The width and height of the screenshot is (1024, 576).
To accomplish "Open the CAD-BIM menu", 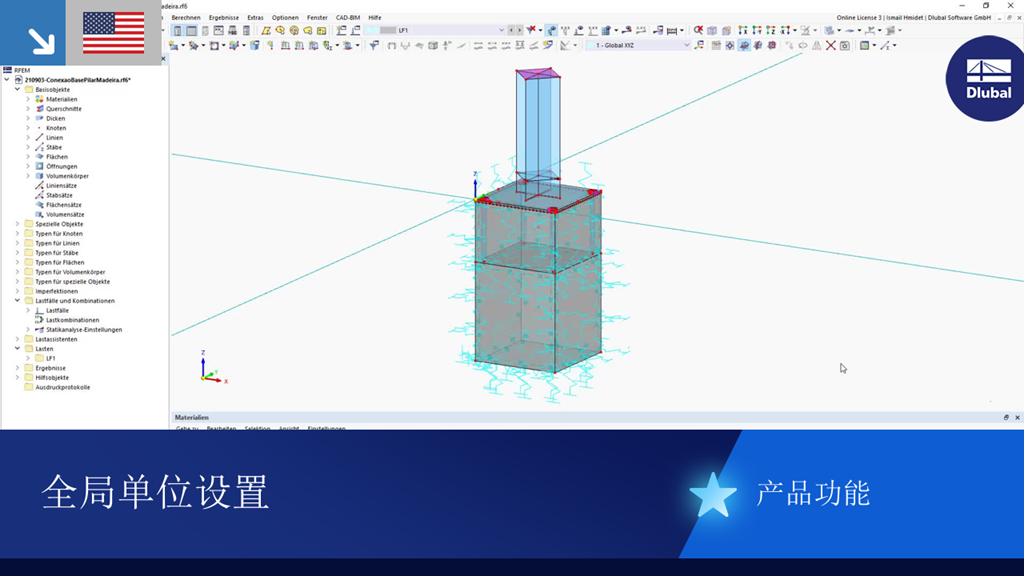I will point(348,18).
